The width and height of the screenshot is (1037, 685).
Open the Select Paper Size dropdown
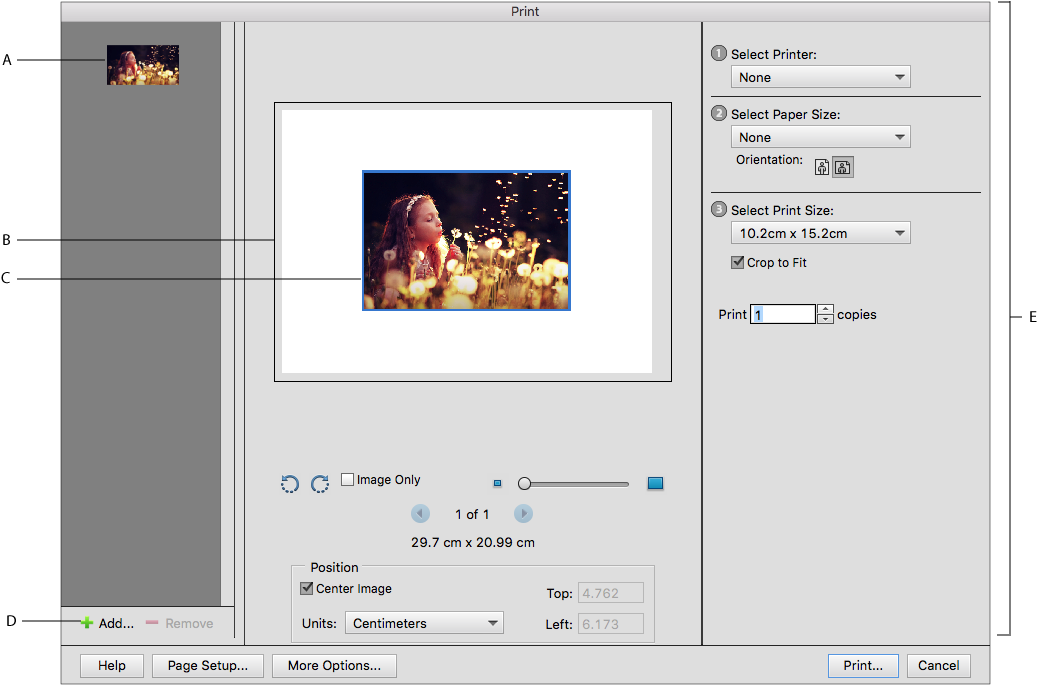(820, 136)
